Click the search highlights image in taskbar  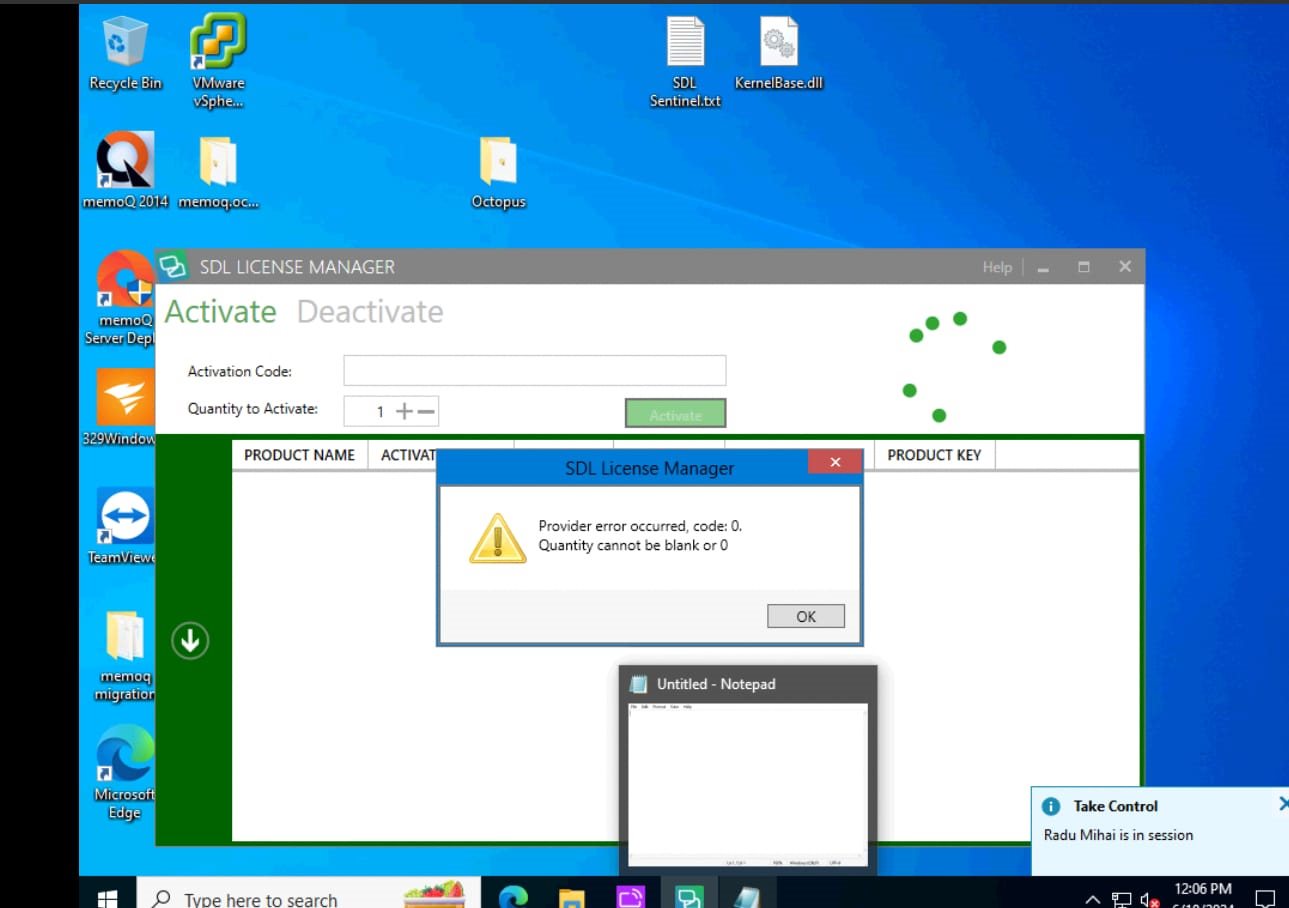click(x=434, y=893)
